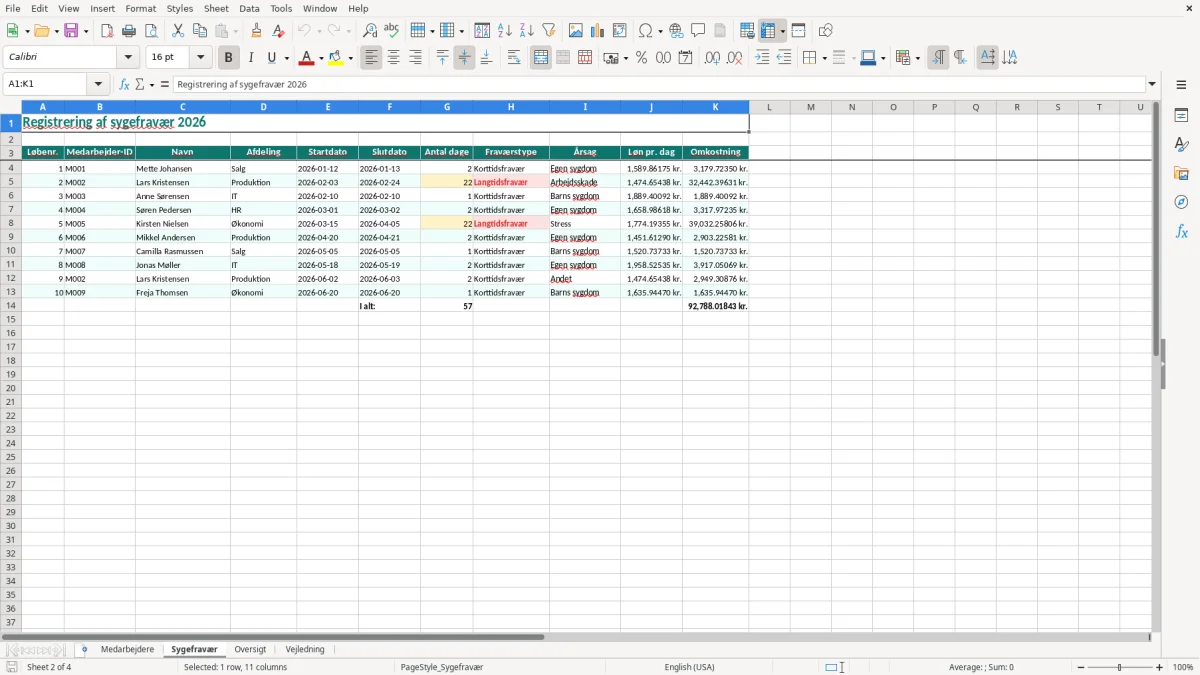Open the sidebar Navigator compass icon
1200x675 pixels.
(1181, 203)
